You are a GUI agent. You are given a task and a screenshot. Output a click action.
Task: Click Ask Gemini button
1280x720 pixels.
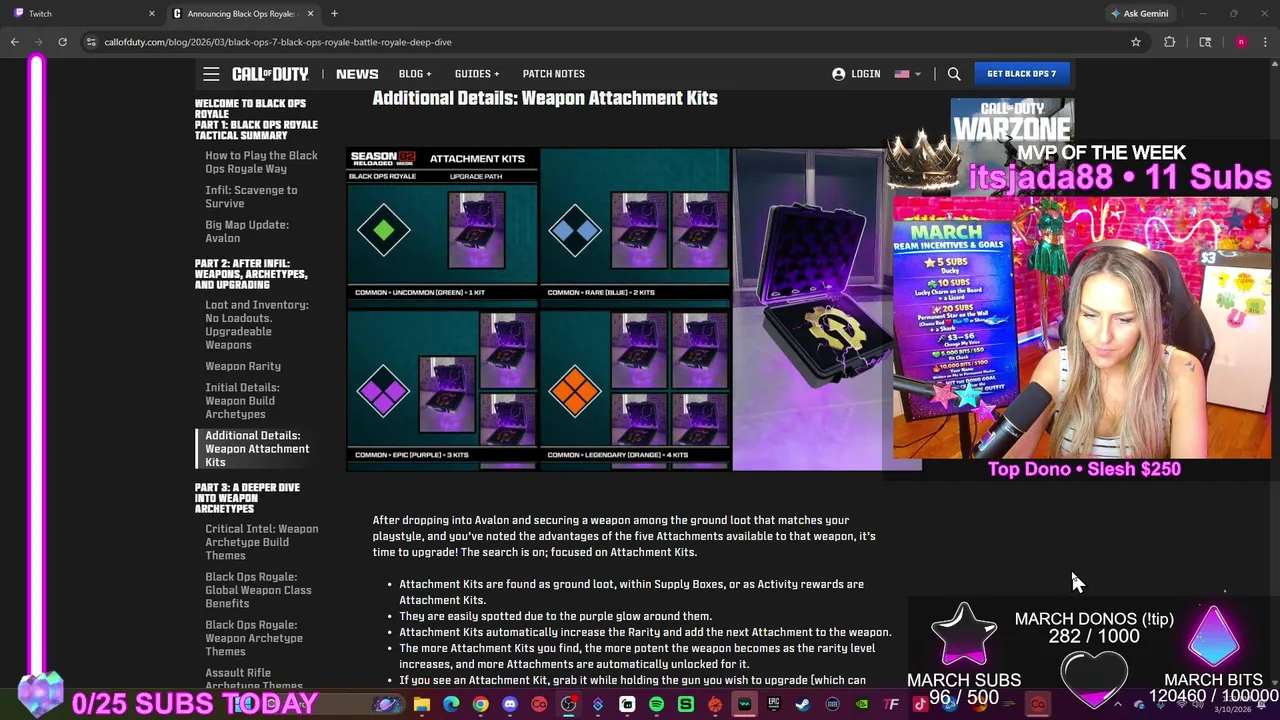1138,14
